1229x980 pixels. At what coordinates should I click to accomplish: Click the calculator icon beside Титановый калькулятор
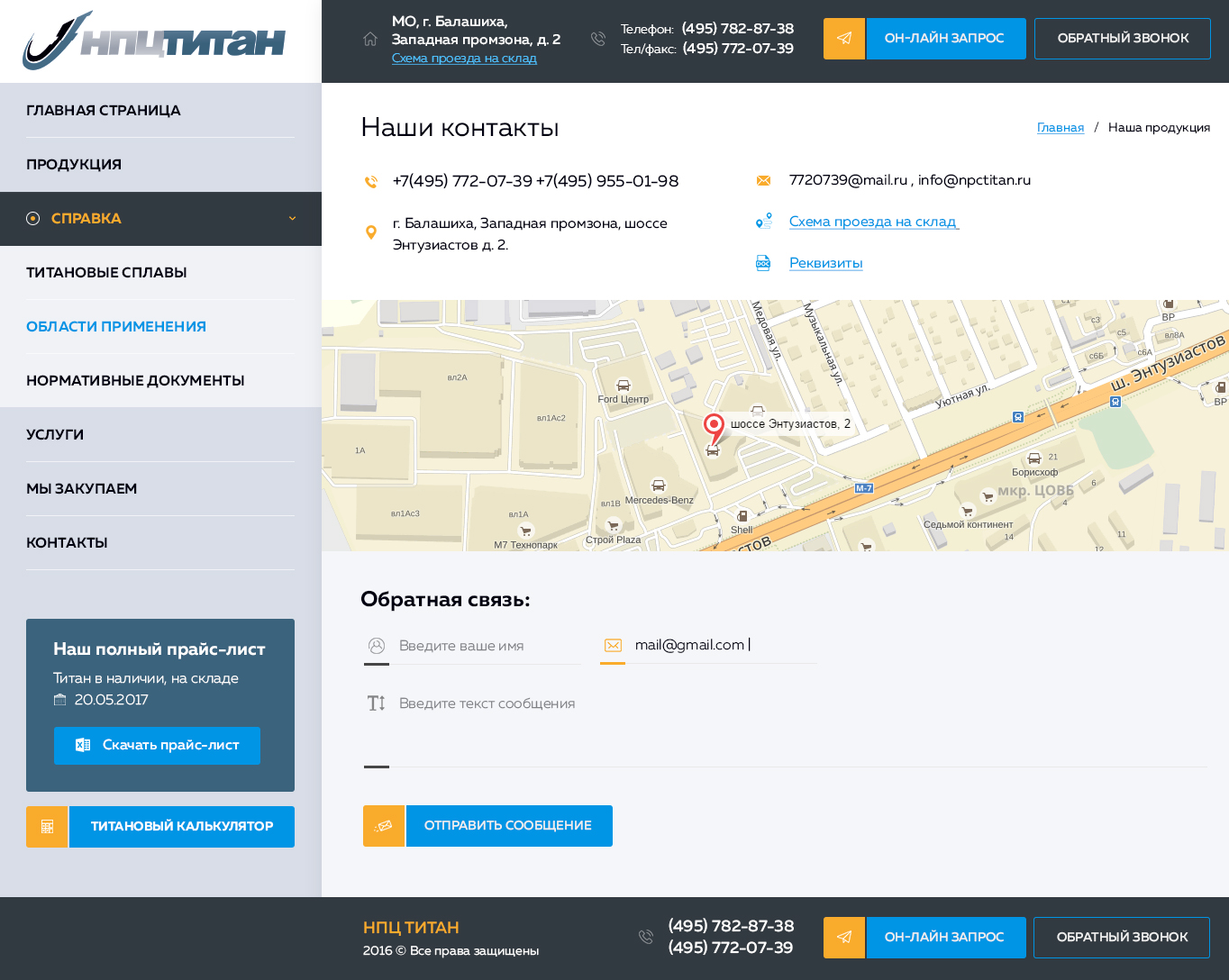pyautogui.click(x=47, y=827)
